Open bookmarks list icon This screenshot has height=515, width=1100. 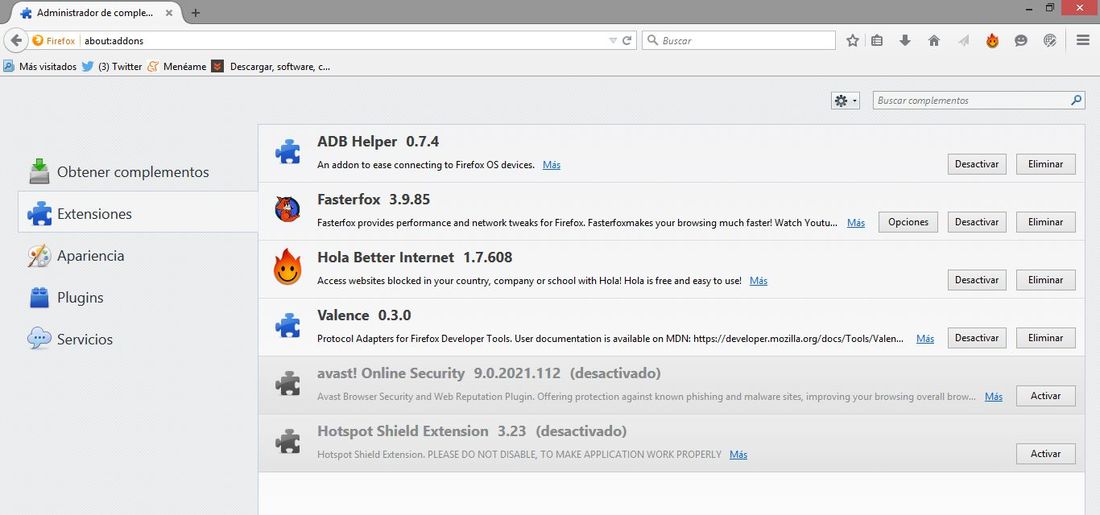(877, 41)
